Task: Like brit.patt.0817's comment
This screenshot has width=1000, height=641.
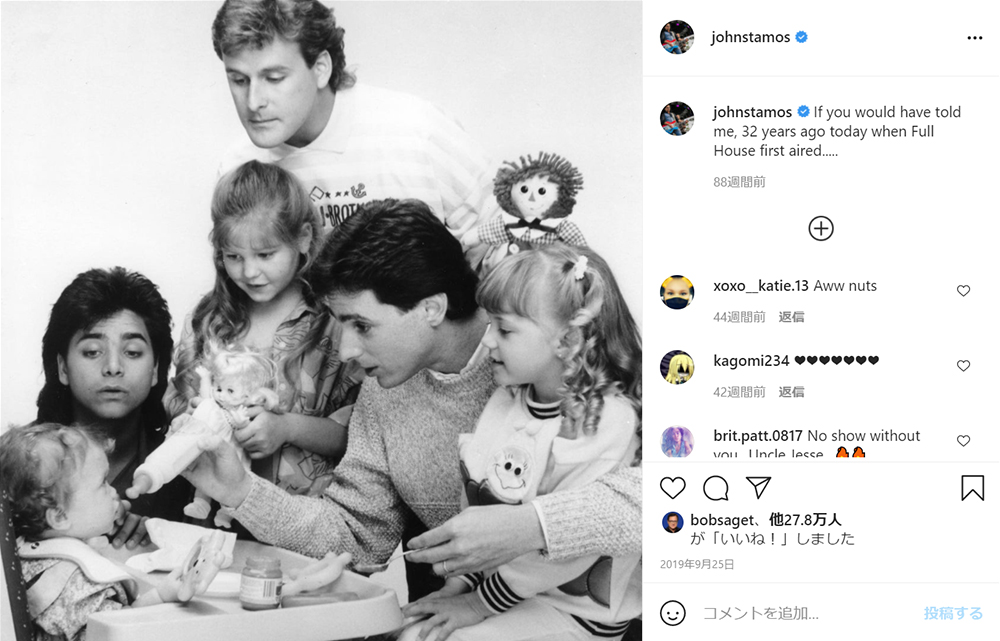Action: [x=963, y=441]
